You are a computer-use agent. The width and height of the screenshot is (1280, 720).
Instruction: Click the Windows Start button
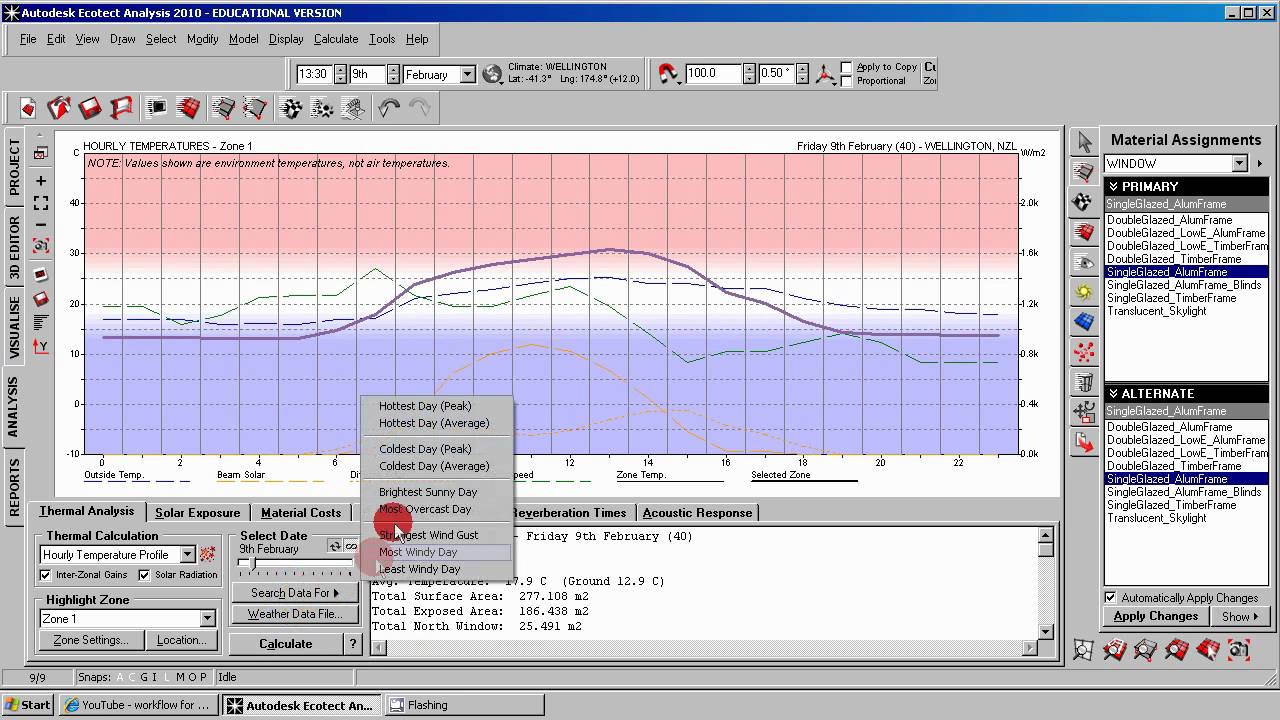[x=27, y=705]
